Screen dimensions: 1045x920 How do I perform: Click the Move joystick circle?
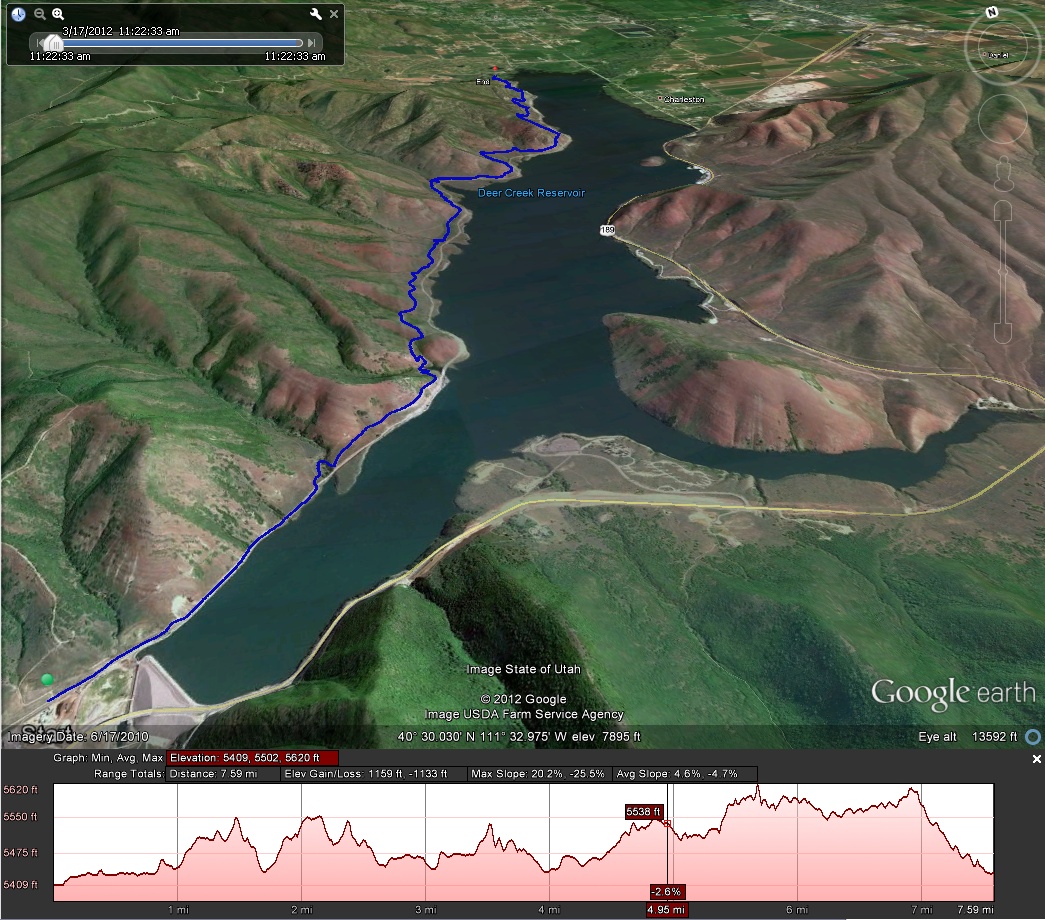click(1003, 119)
